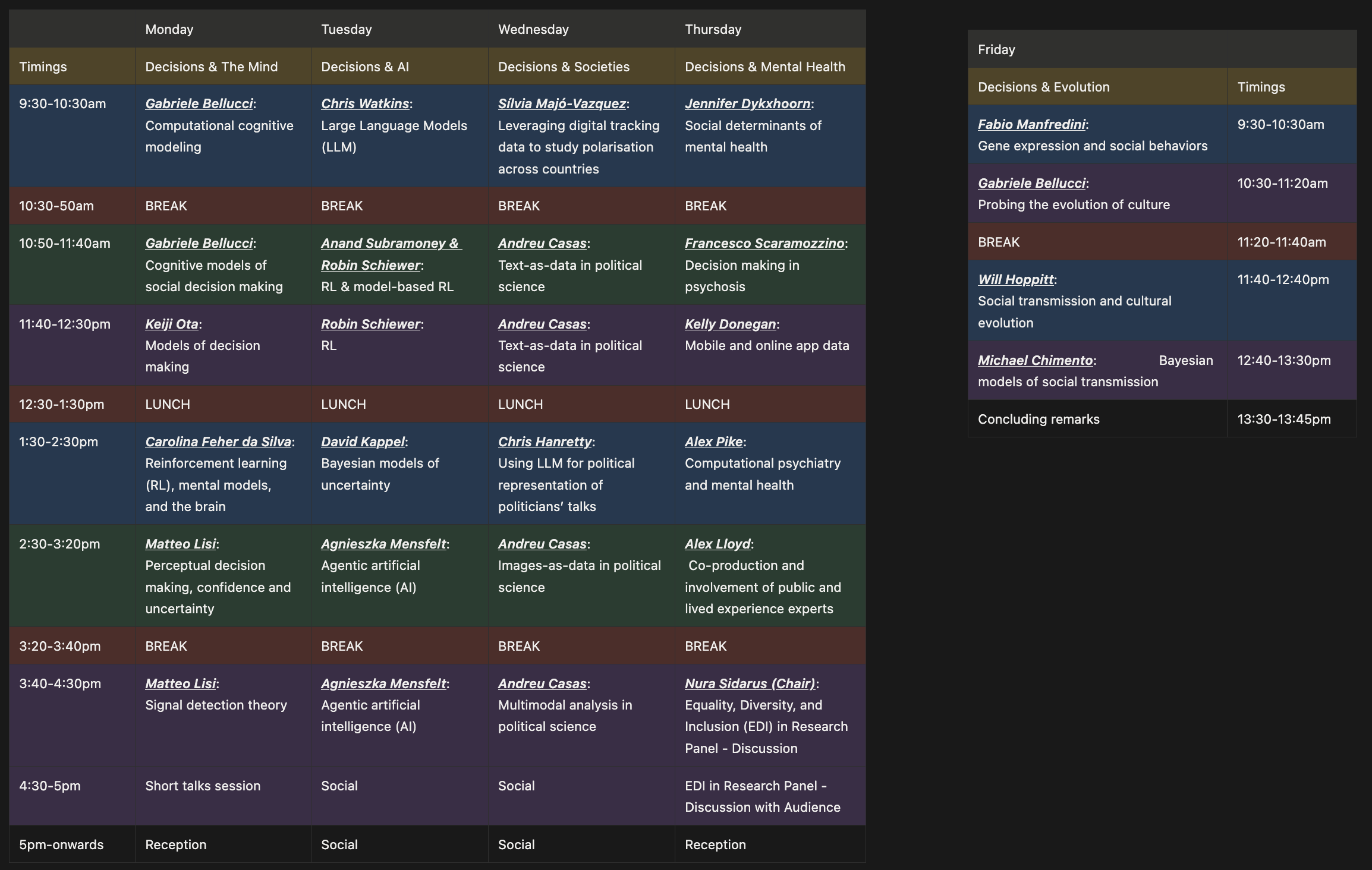The image size is (1372, 870).
Task: Open Chris Hanretty's link
Action: tap(545, 442)
